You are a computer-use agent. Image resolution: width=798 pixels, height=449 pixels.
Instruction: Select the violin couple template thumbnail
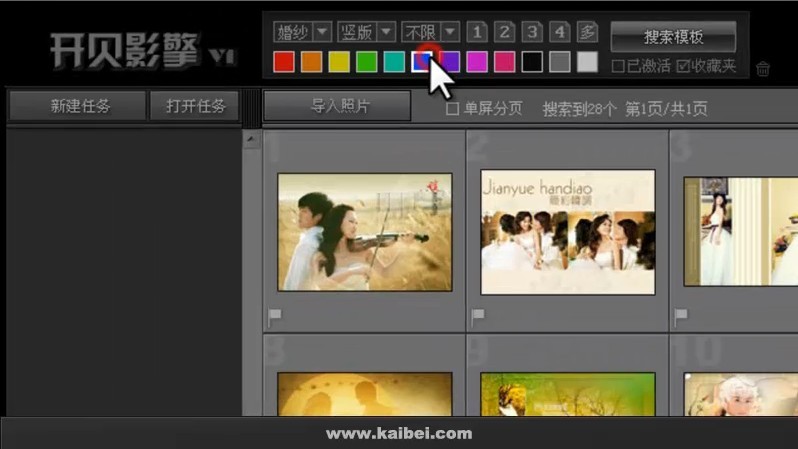(364, 232)
